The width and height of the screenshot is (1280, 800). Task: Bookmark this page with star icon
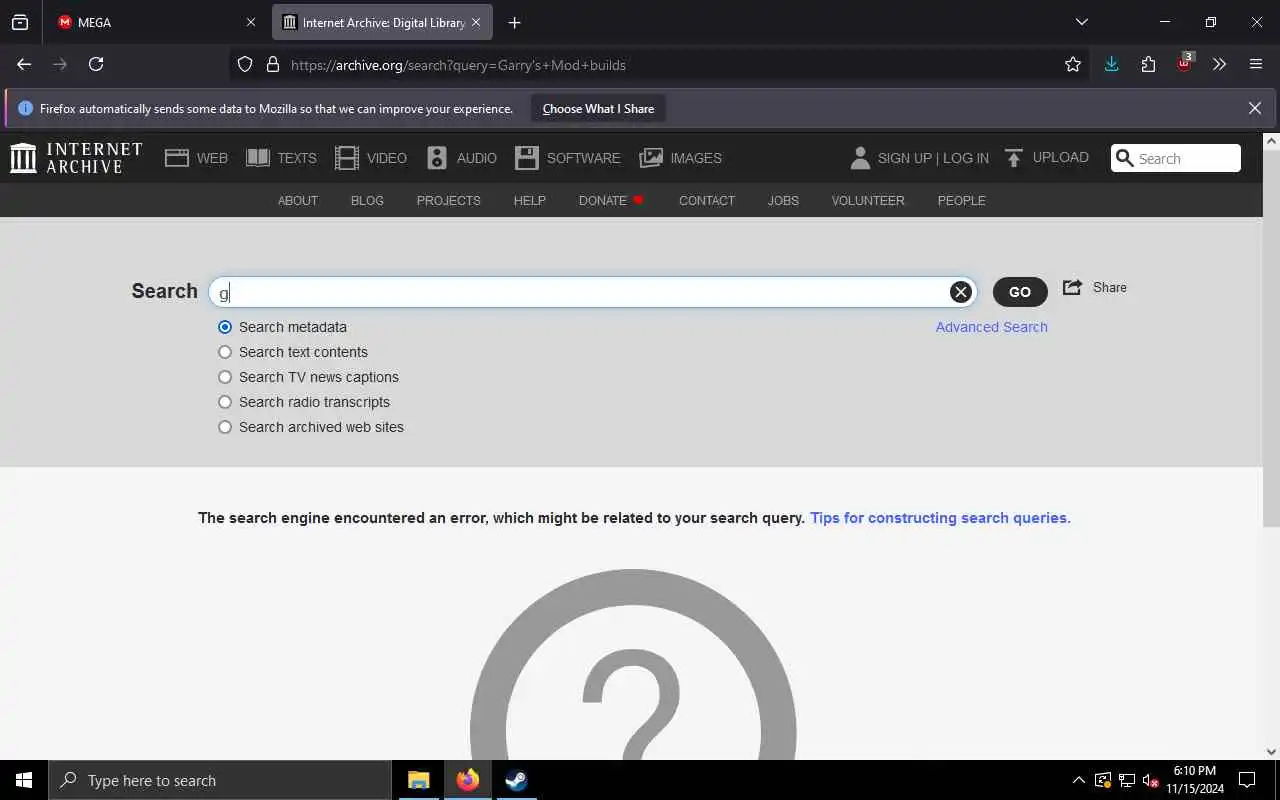pyautogui.click(x=1073, y=65)
